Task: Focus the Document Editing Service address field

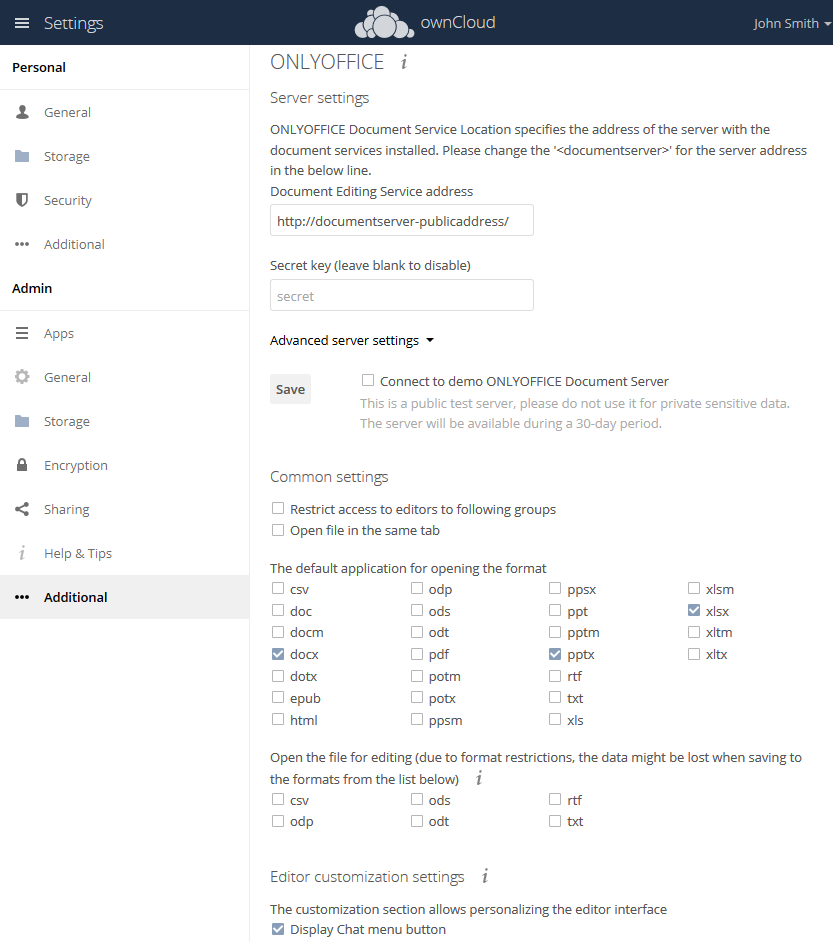Action: tap(401, 221)
